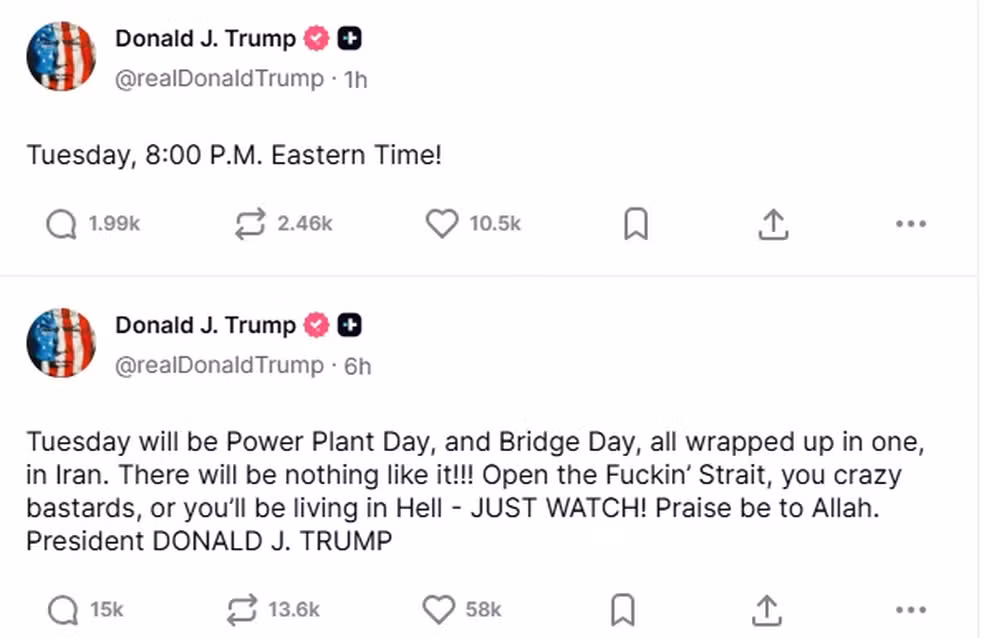Screen dimensions: 984x638
Task: Click the verified badge on the 1h post
Action: pos(317,39)
